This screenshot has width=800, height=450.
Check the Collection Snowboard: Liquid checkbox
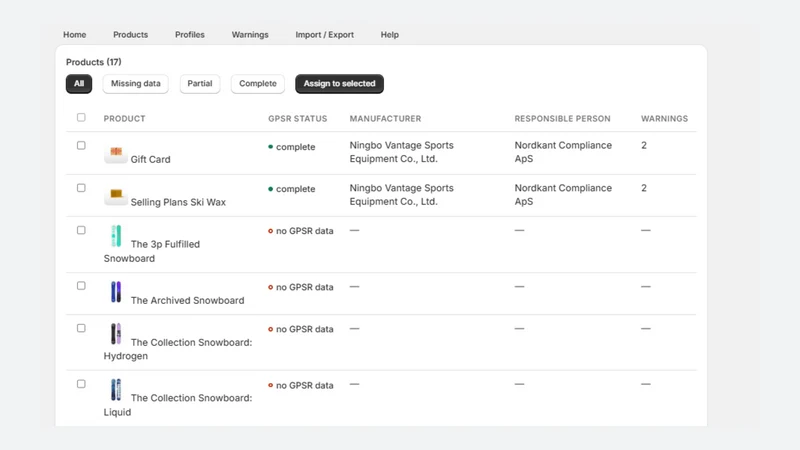pos(81,384)
